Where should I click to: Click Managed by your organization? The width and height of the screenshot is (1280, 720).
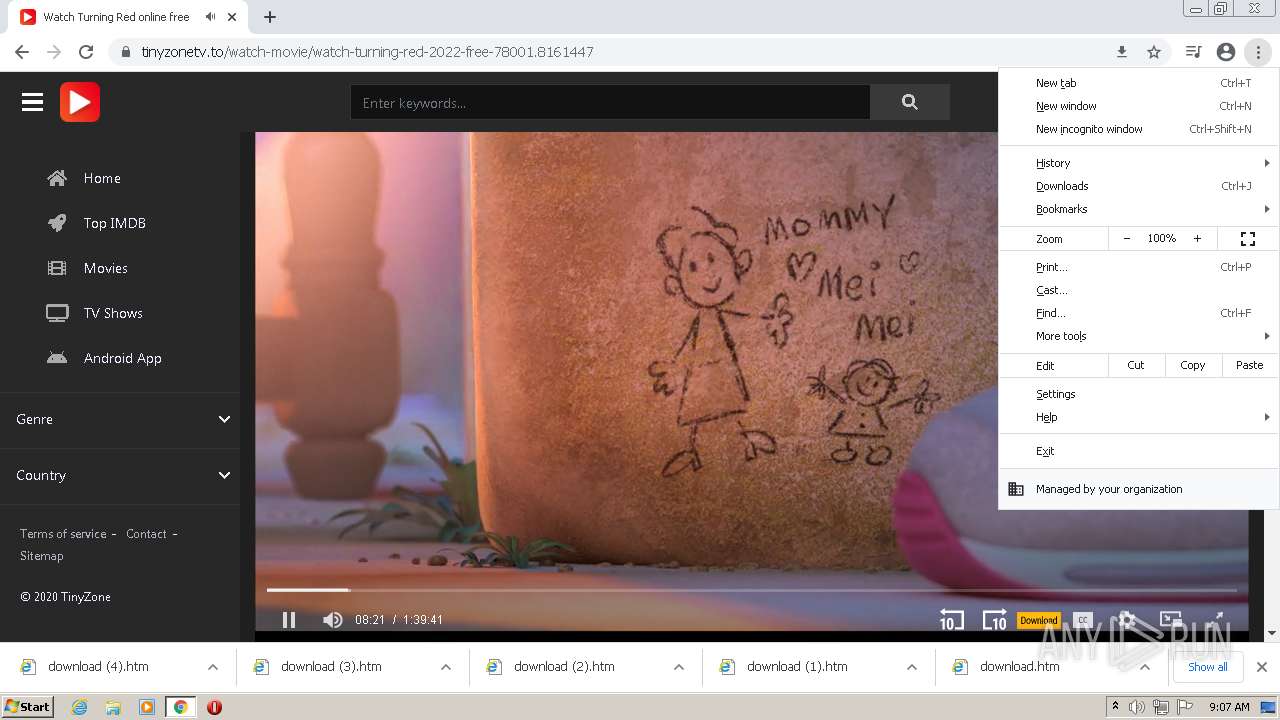[1139, 489]
